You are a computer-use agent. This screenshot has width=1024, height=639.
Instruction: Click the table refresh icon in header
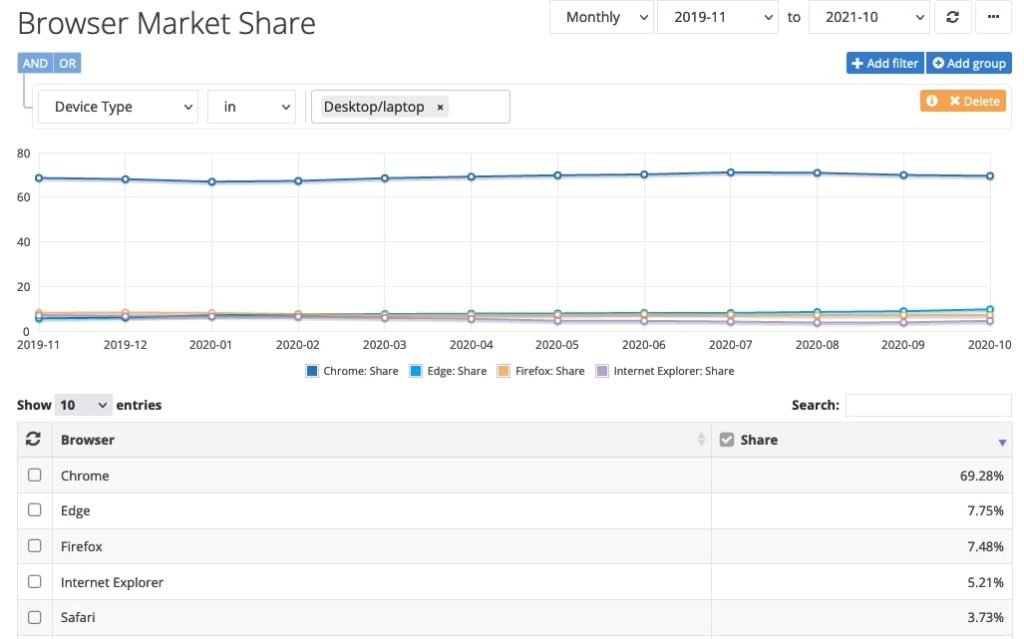tap(33, 440)
